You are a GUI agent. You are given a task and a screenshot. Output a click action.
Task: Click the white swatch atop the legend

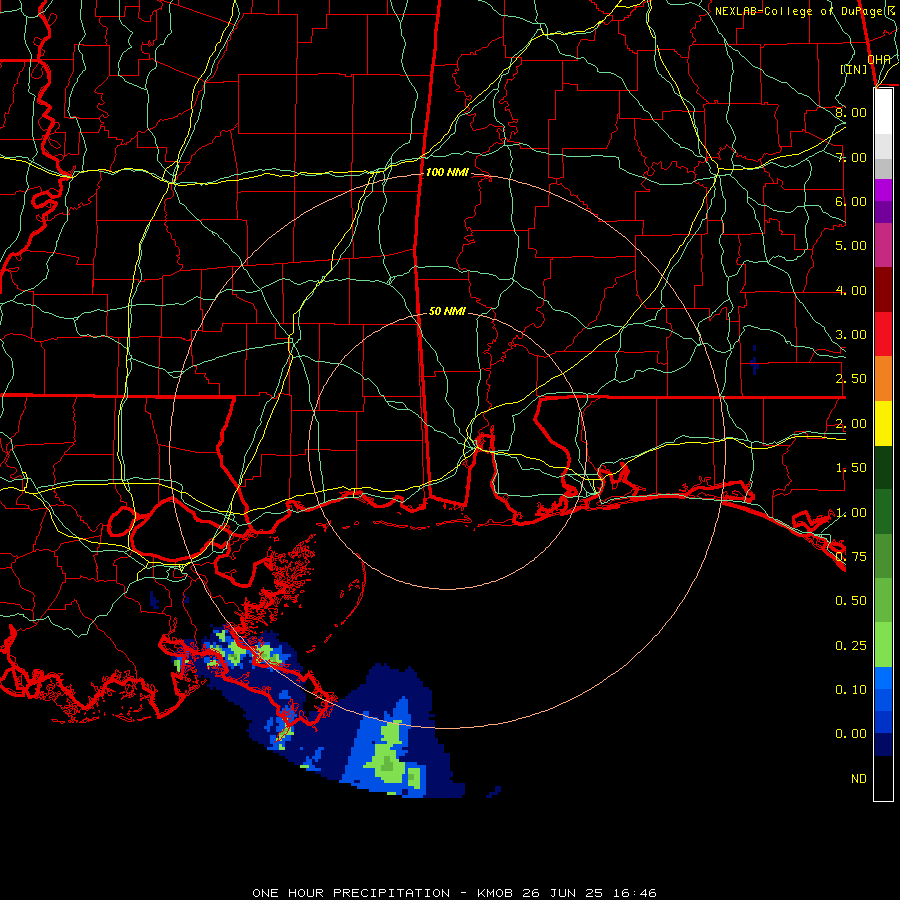pos(883,112)
